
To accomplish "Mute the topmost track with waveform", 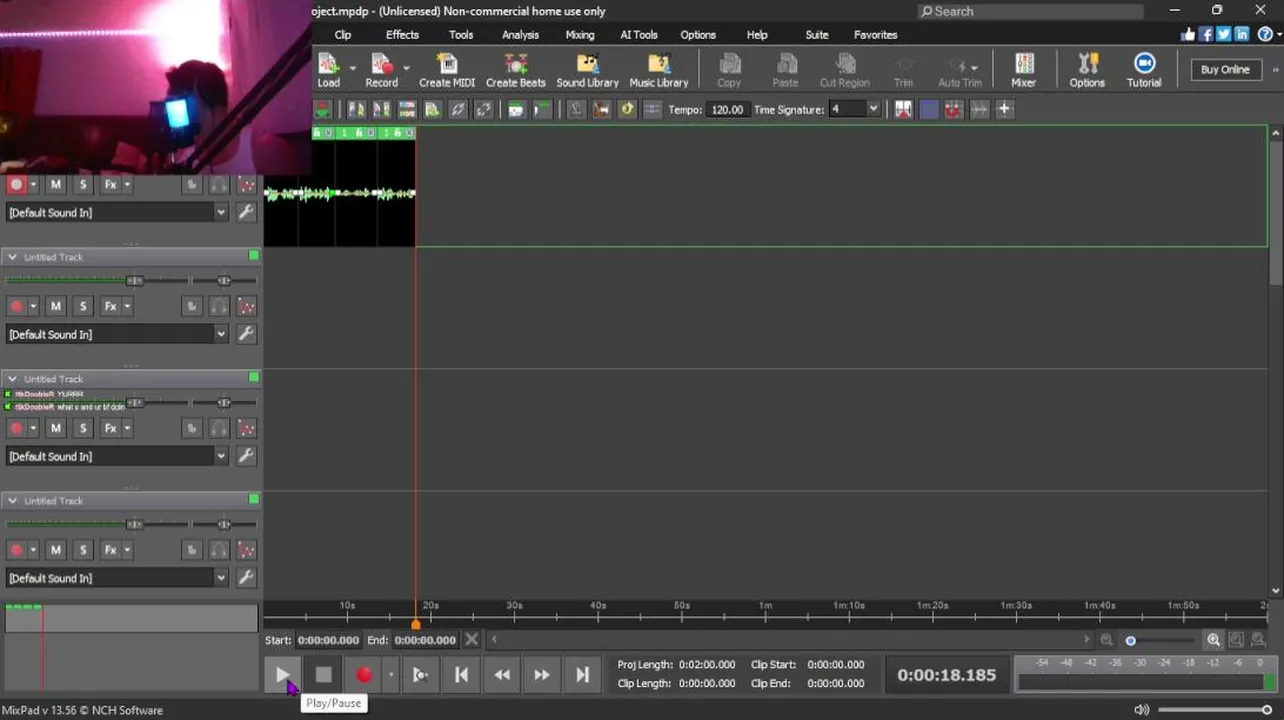I will (x=56, y=184).
